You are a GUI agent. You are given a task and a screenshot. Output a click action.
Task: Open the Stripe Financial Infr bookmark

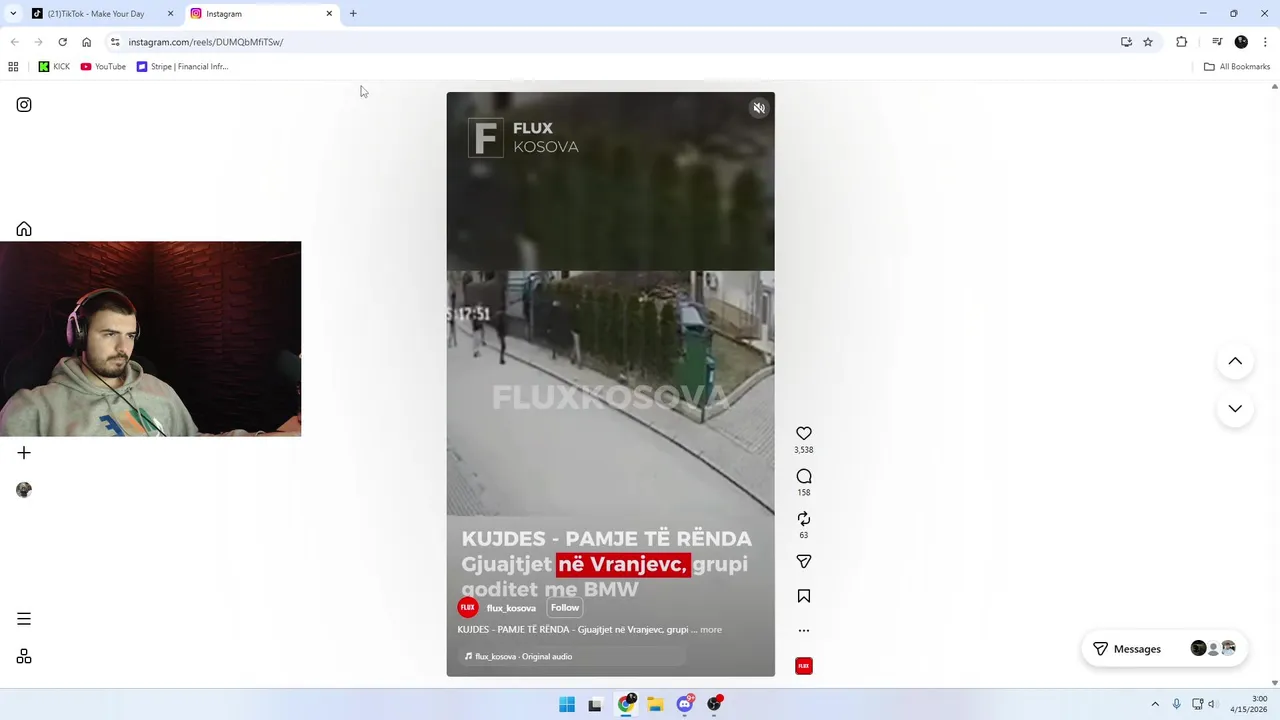[183, 67]
